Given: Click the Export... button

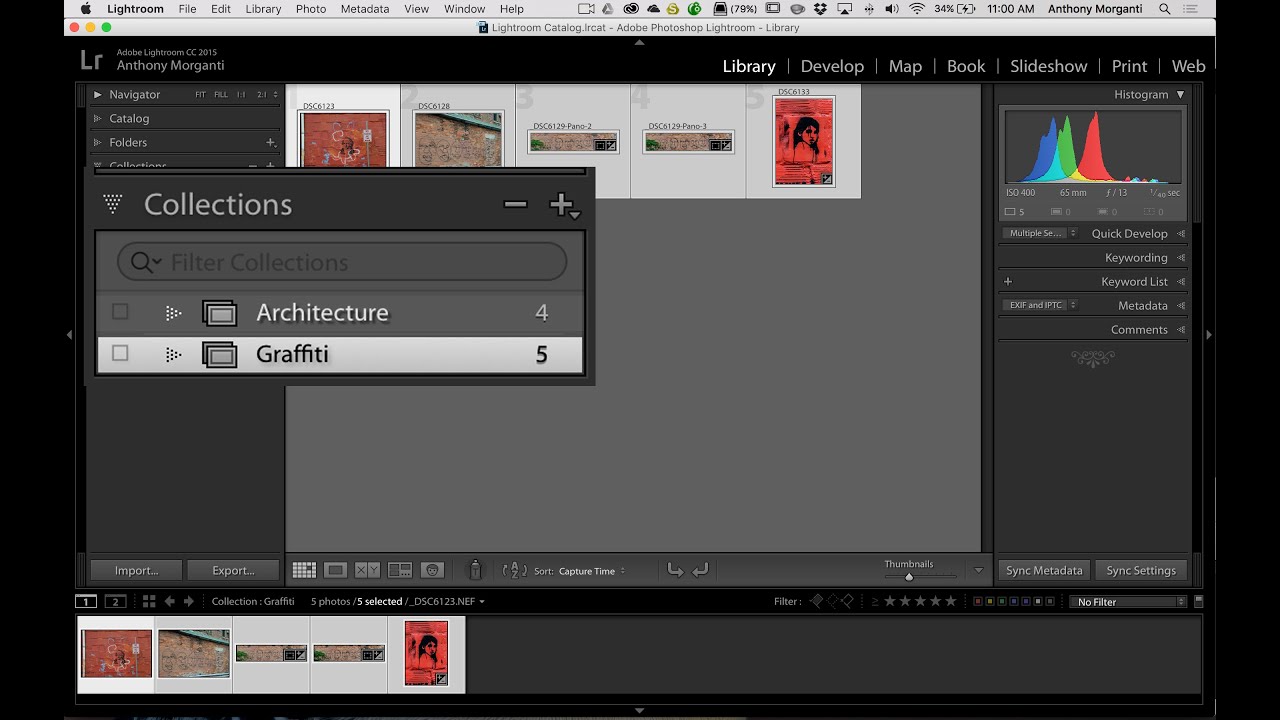Looking at the screenshot, I should click(x=233, y=570).
